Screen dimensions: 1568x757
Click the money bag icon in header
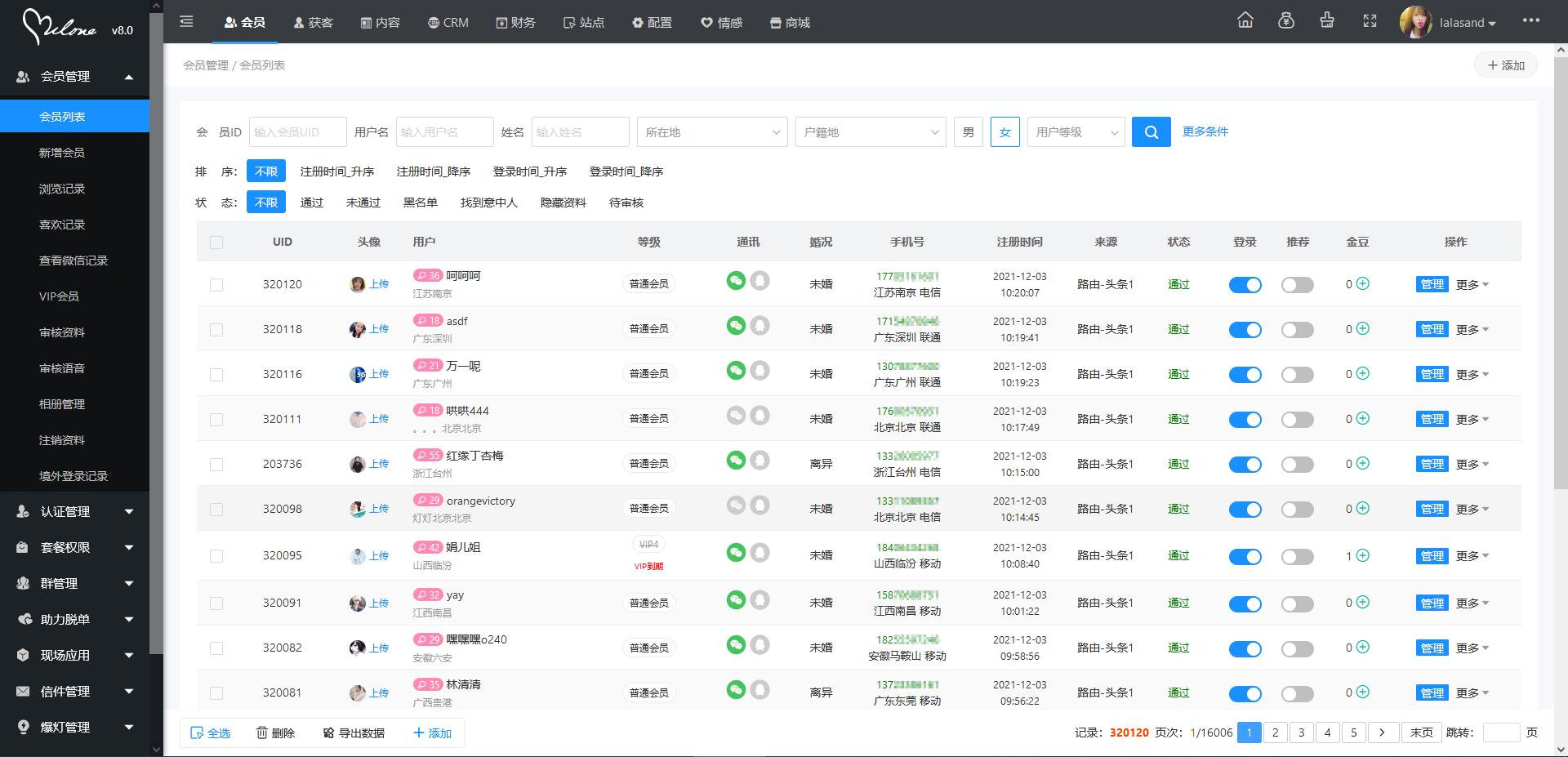tap(1285, 21)
